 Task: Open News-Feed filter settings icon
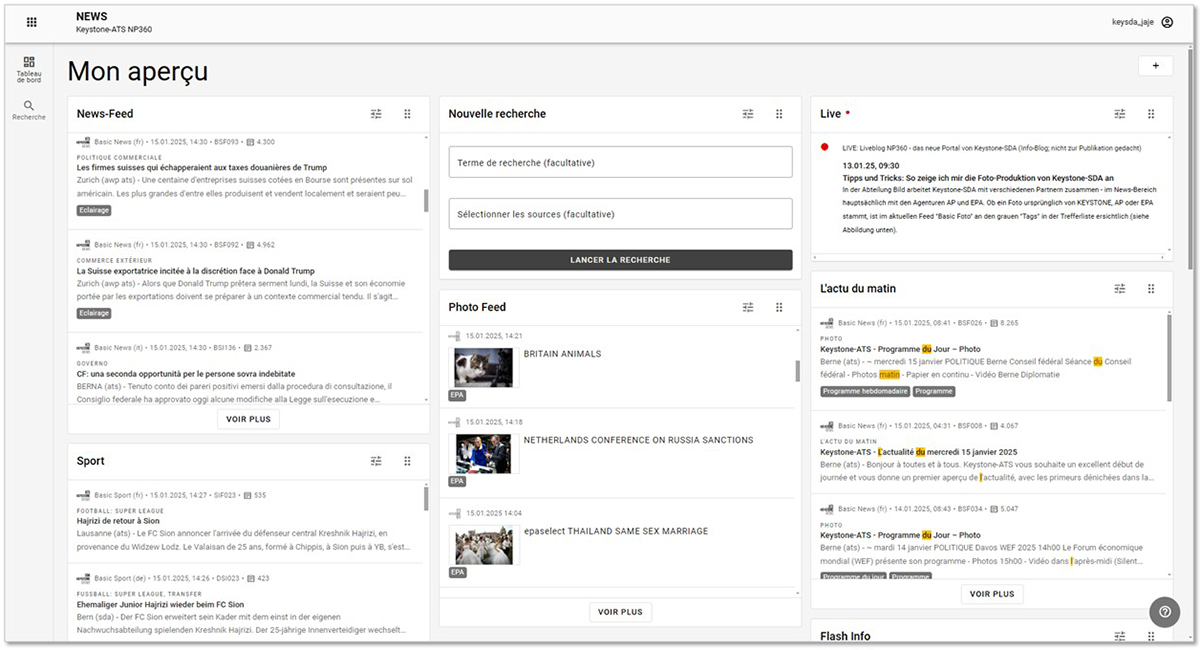click(376, 114)
